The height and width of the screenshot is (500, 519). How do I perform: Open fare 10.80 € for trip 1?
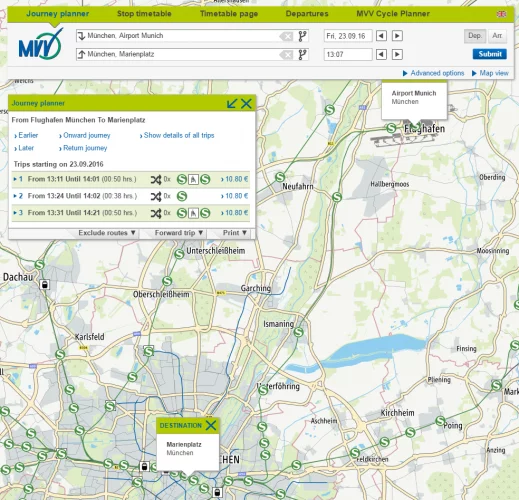(235, 179)
